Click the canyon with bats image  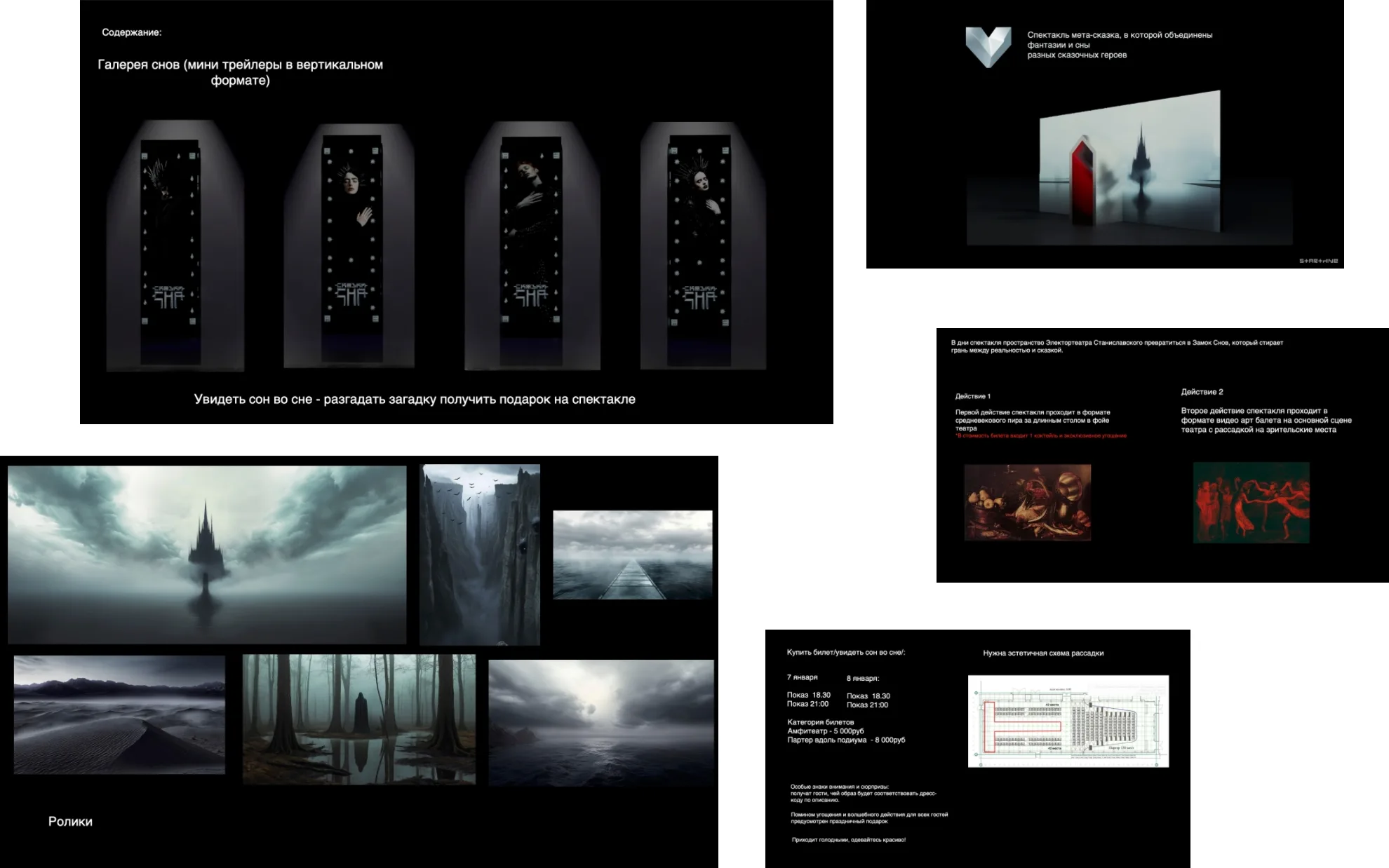click(480, 555)
